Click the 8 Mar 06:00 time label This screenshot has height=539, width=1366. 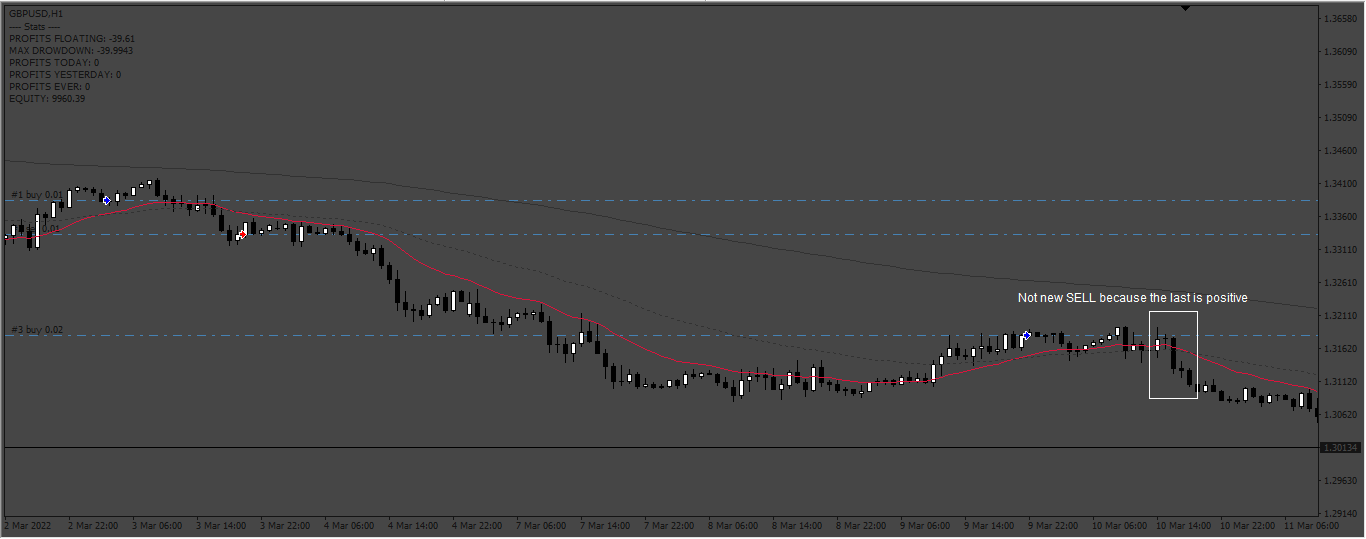tap(733, 526)
